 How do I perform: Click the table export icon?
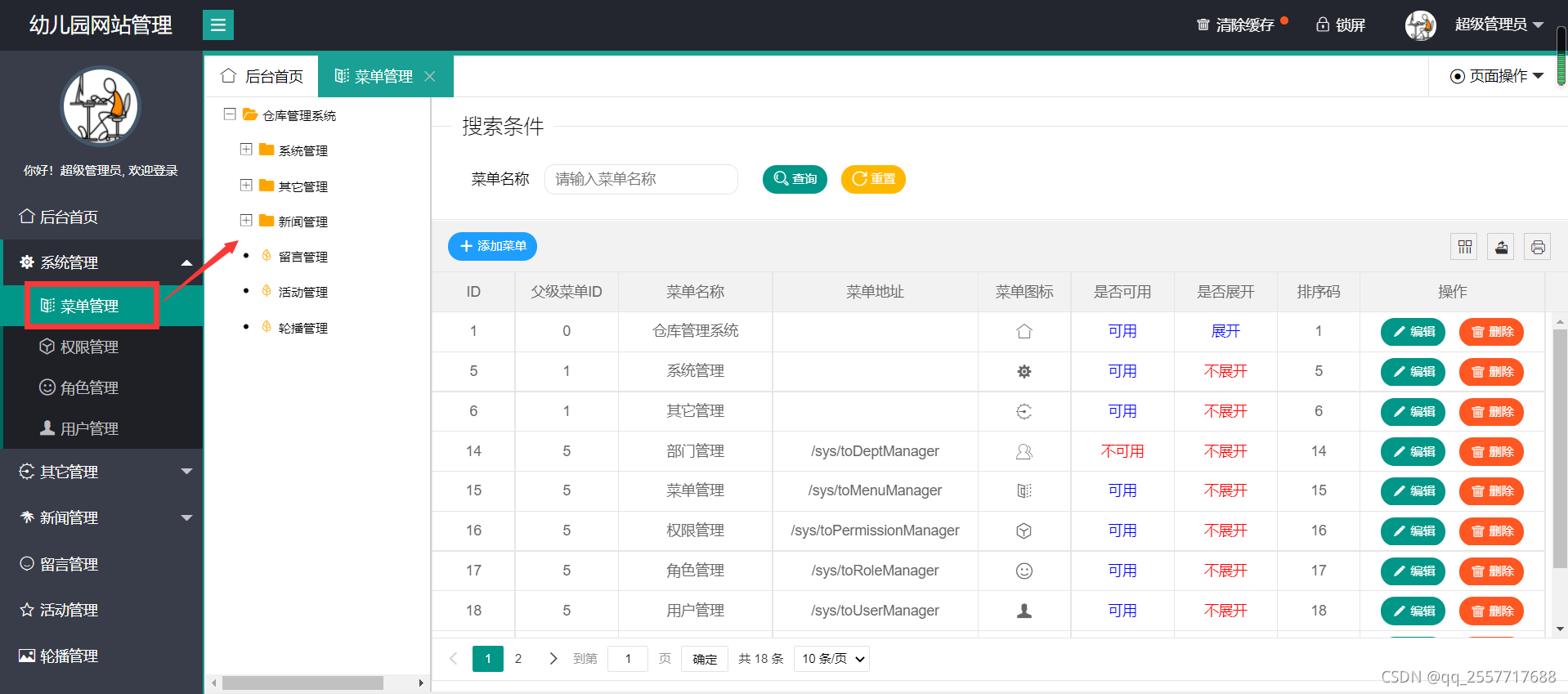pos(1502,247)
